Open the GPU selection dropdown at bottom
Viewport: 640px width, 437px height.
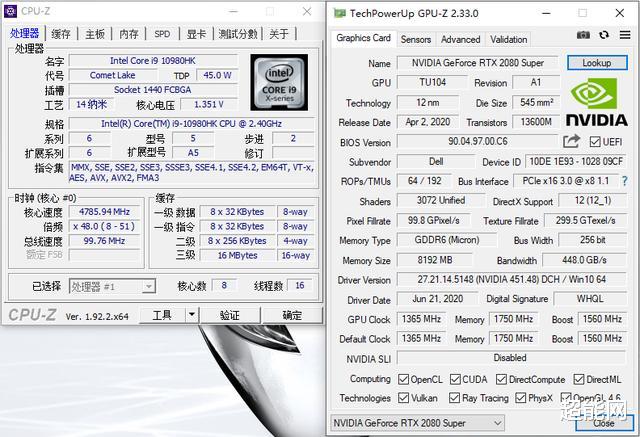coord(418,423)
